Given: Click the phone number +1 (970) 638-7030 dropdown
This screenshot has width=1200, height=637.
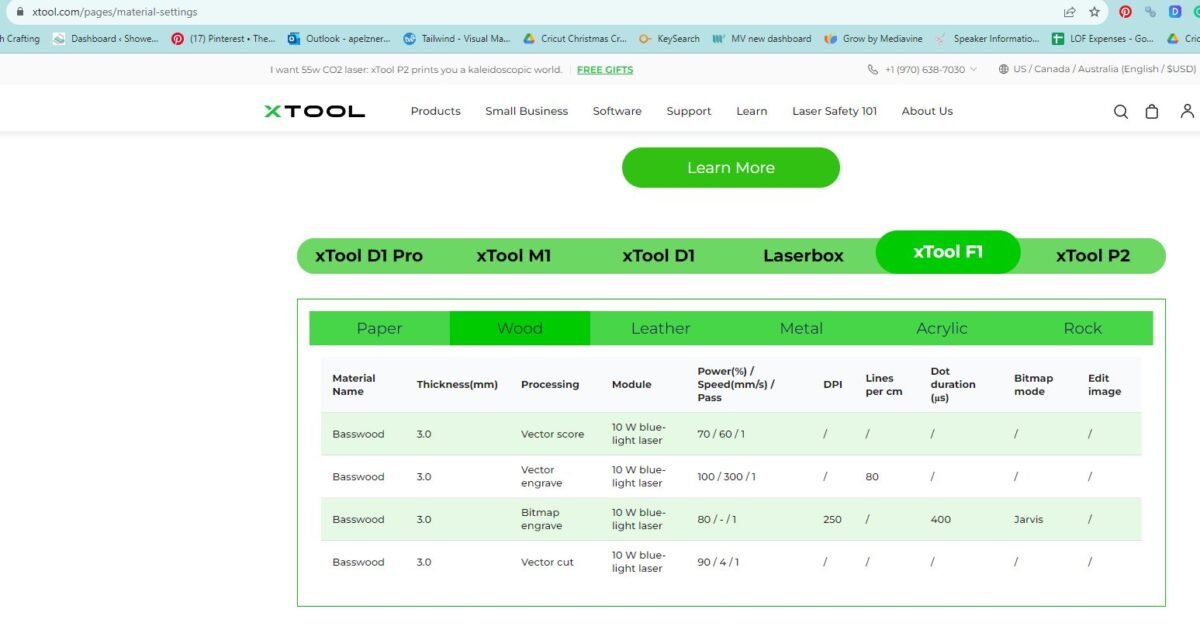Looking at the screenshot, I should pos(924,70).
